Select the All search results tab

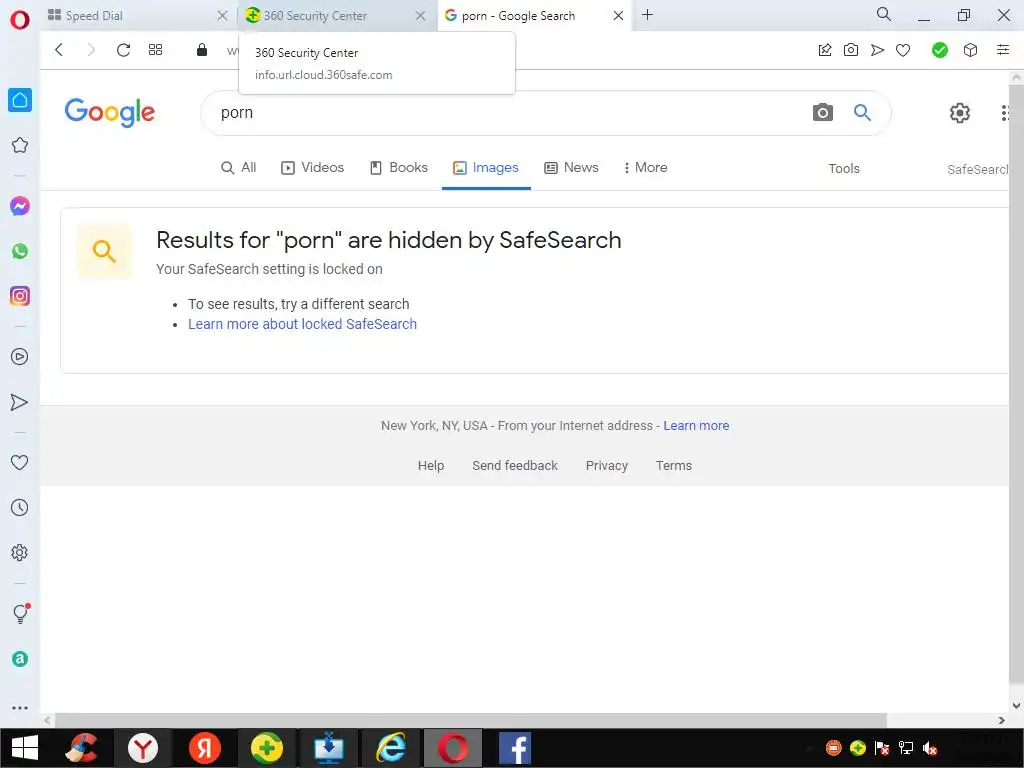tap(238, 168)
